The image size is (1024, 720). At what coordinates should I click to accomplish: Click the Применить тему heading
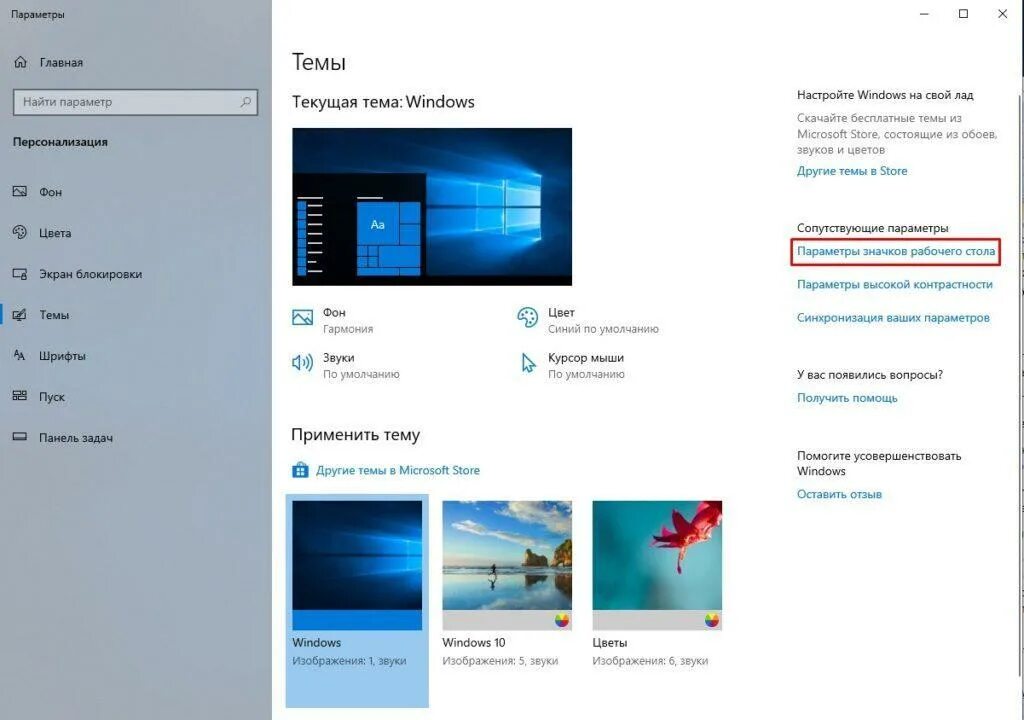click(x=355, y=435)
